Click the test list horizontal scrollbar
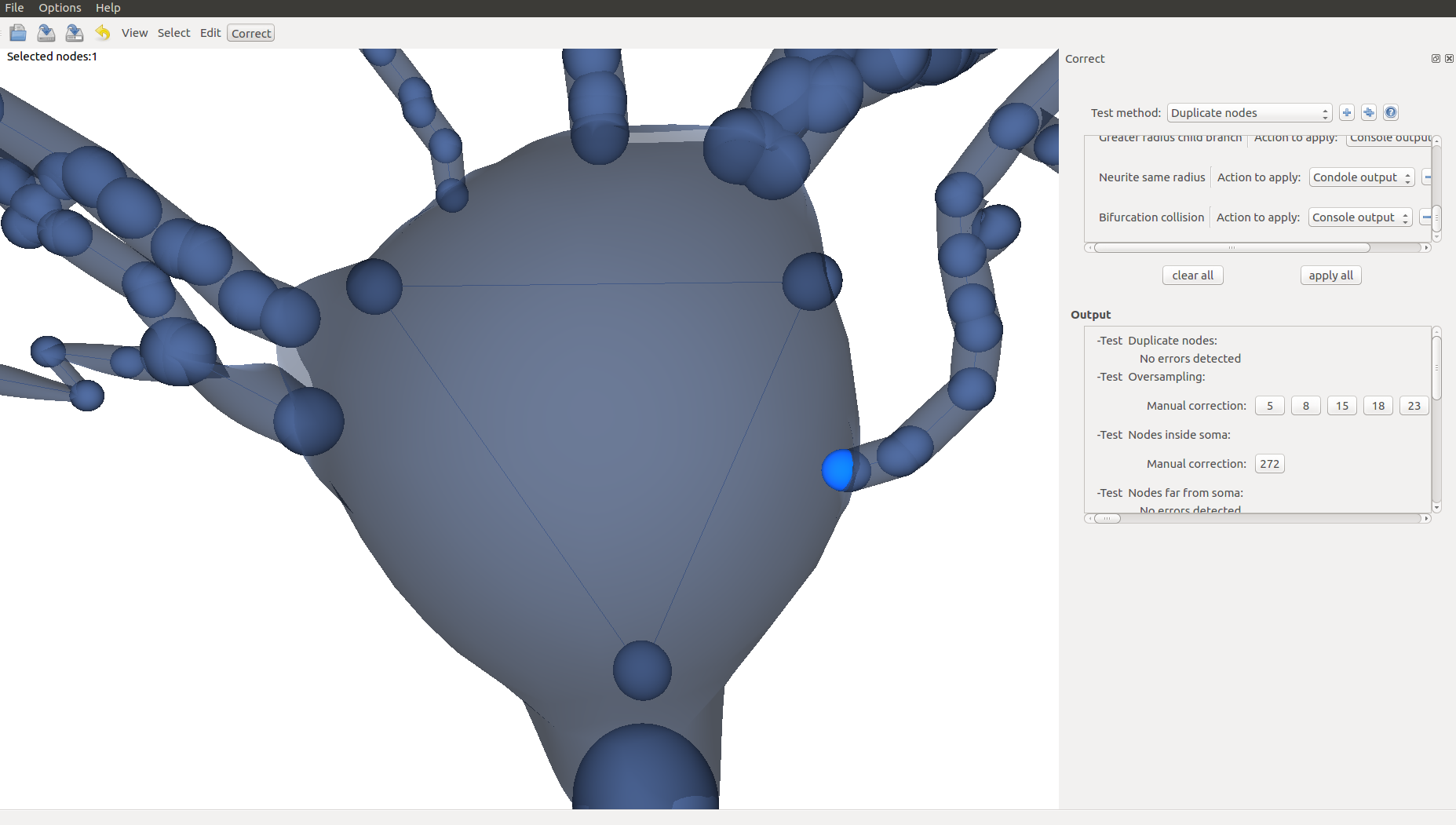The image size is (1456, 825). pyautogui.click(x=1232, y=248)
